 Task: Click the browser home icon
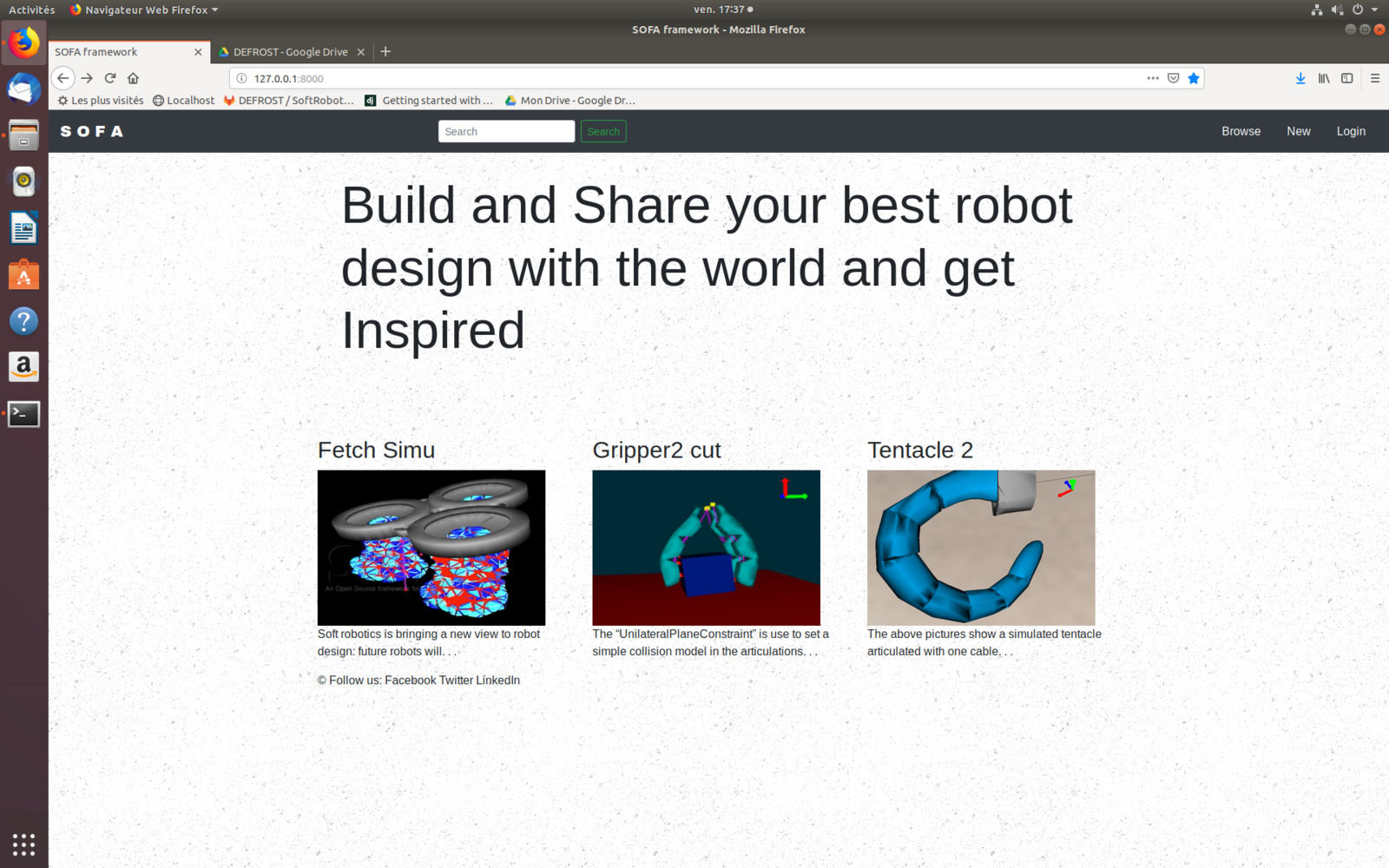pyautogui.click(x=133, y=78)
